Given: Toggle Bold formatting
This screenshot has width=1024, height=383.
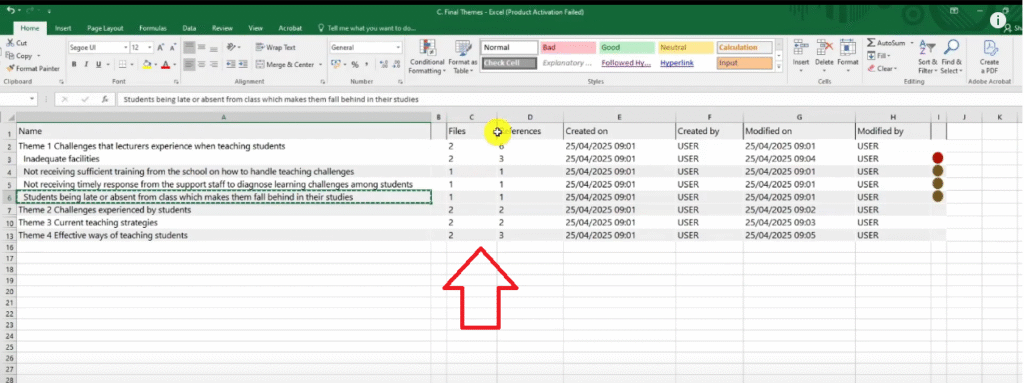Looking at the screenshot, I should point(74,65).
